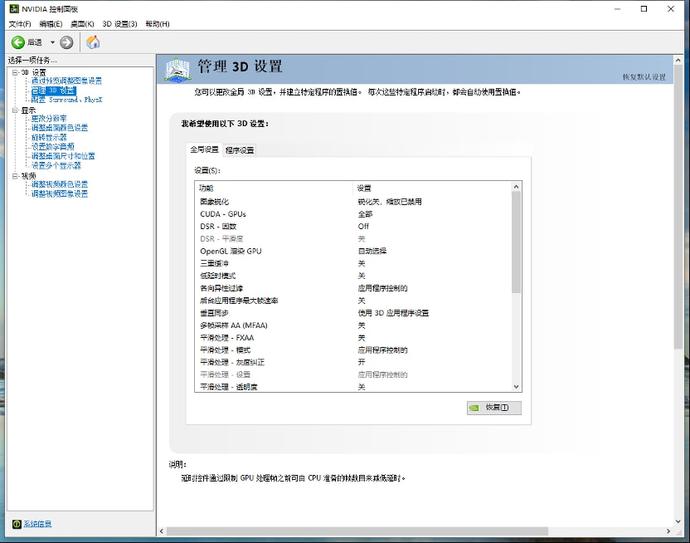
Task: Switch to the 程序设置 tab
Action: pos(240,150)
